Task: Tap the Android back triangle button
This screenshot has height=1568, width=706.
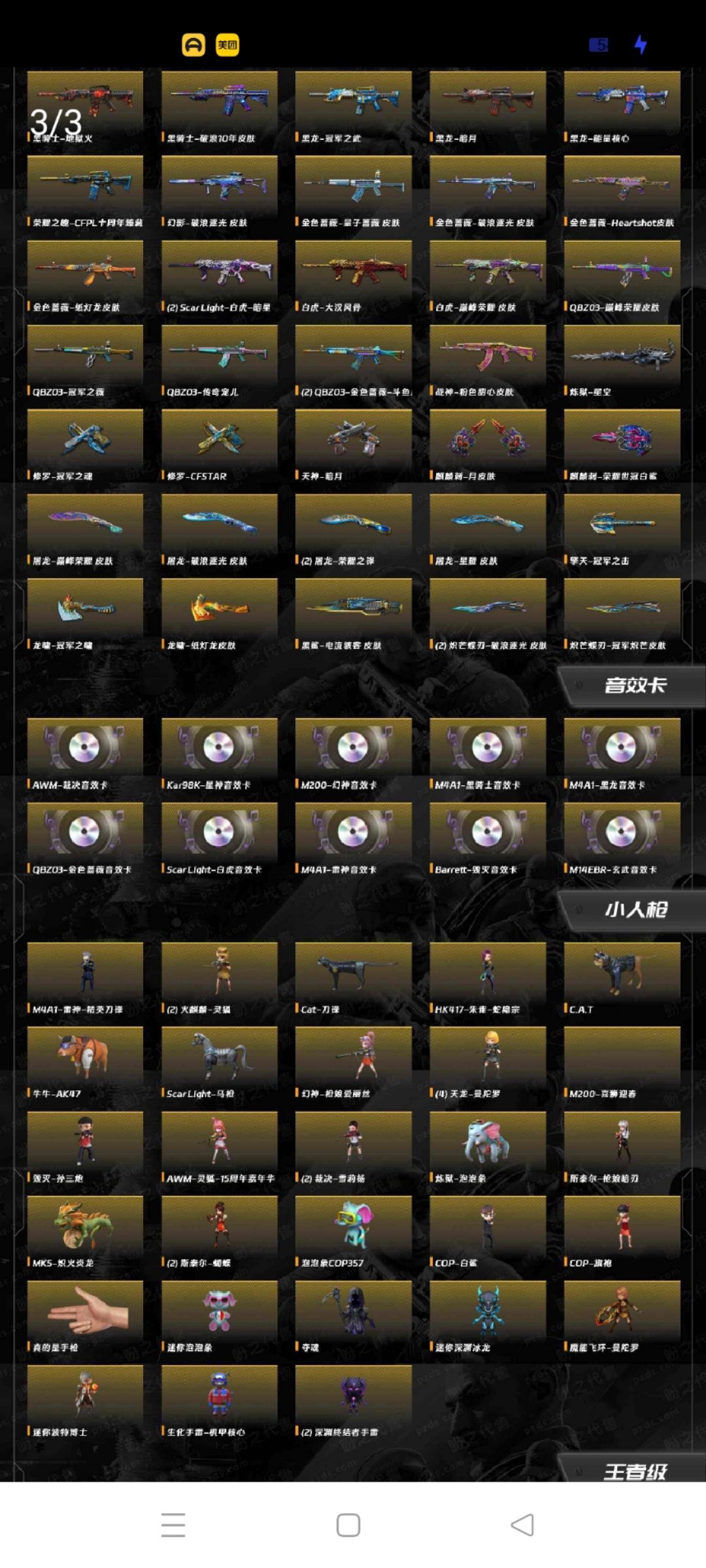Action: click(x=522, y=1525)
